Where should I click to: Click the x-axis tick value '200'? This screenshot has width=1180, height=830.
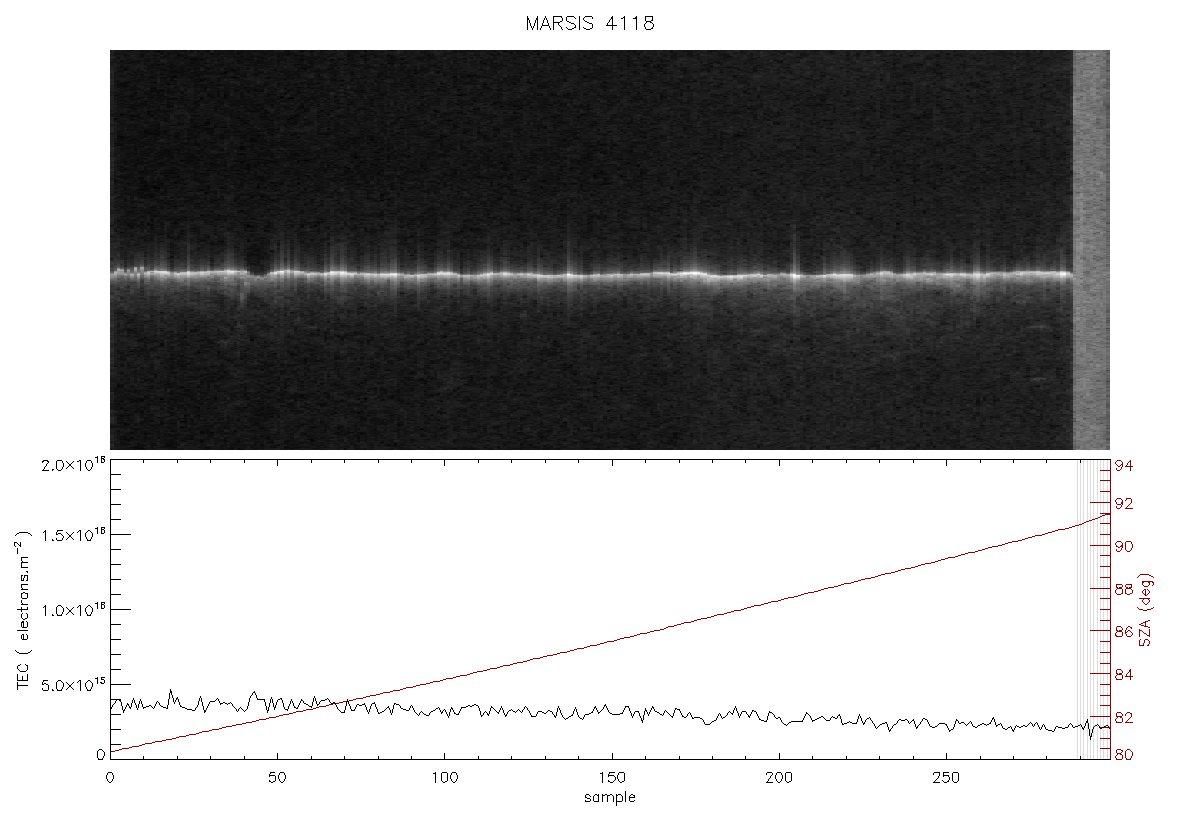tap(778, 778)
